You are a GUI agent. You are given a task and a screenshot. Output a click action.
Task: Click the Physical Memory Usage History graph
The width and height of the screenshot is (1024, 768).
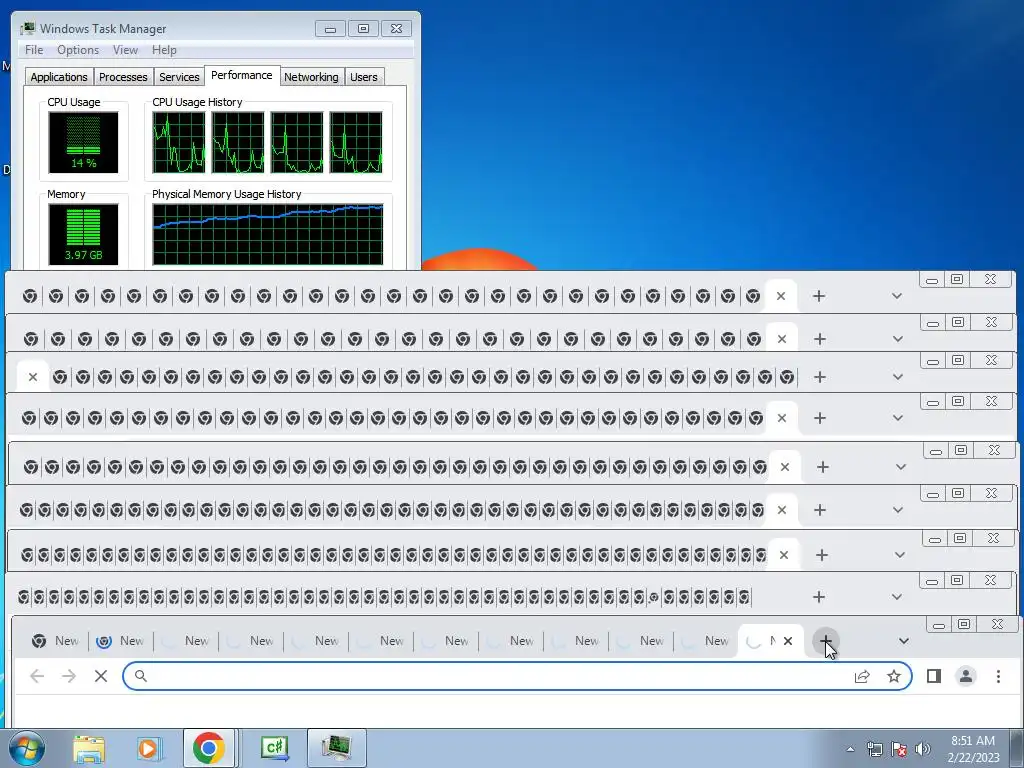click(268, 234)
